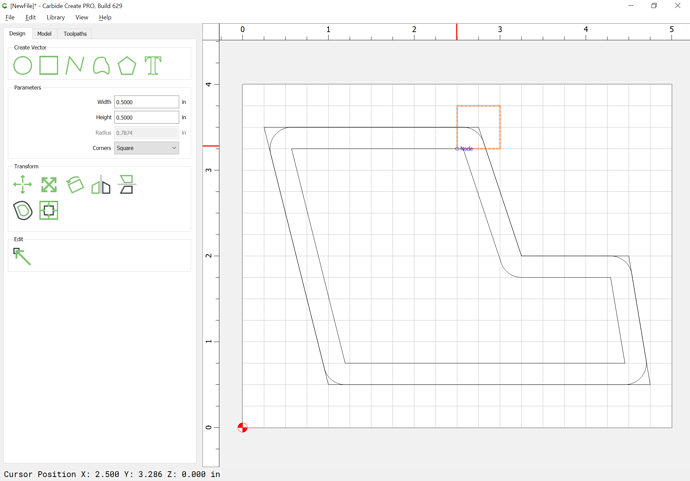Select the Circle vector tool
The height and width of the screenshot is (481, 690).
tap(22, 66)
